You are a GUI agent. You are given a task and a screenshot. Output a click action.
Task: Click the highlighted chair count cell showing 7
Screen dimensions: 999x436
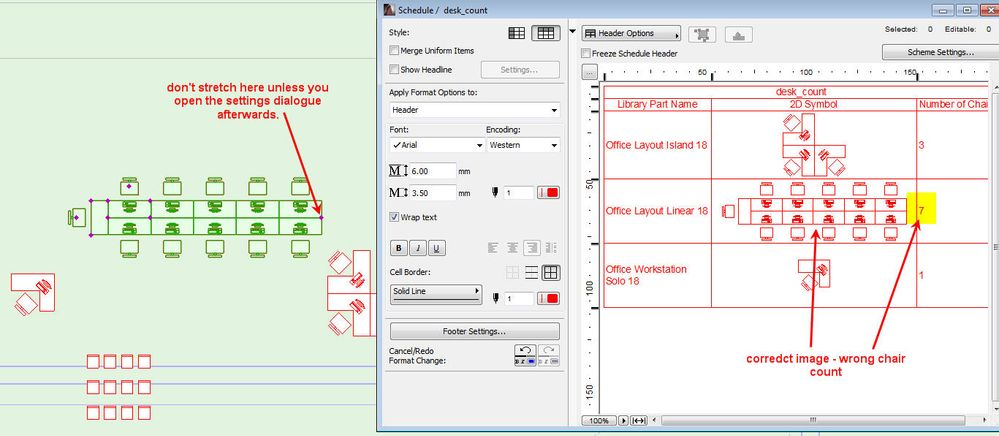point(921,209)
